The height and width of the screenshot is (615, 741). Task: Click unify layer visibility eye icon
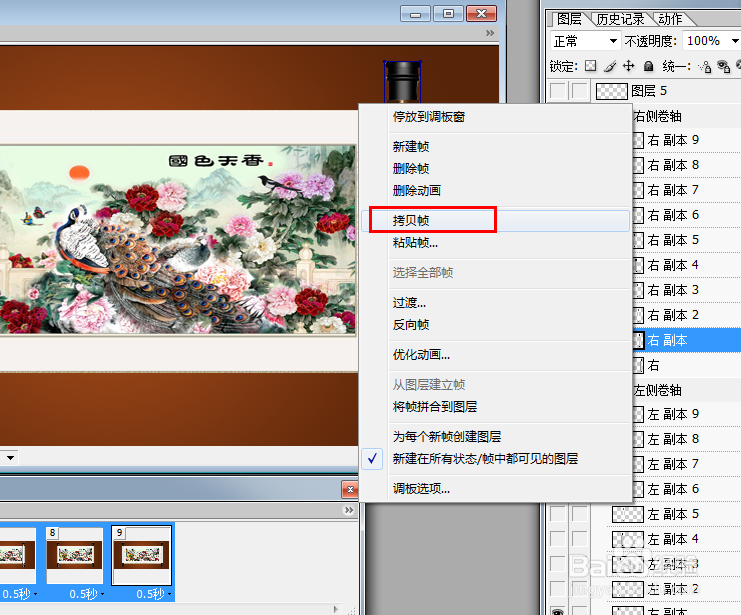(723, 66)
